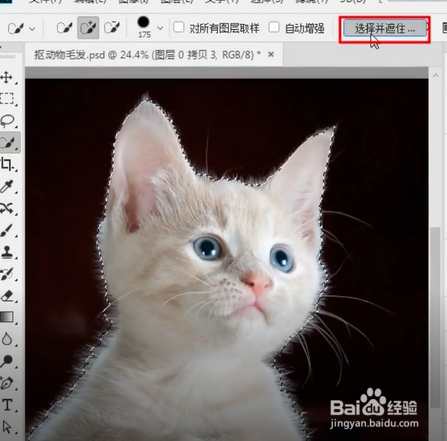Enable 对所有图层取样 checkbox

coord(179,27)
